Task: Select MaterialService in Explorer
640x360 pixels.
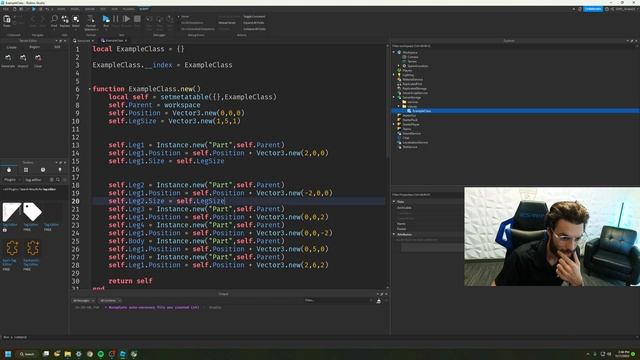Action: tap(413, 79)
